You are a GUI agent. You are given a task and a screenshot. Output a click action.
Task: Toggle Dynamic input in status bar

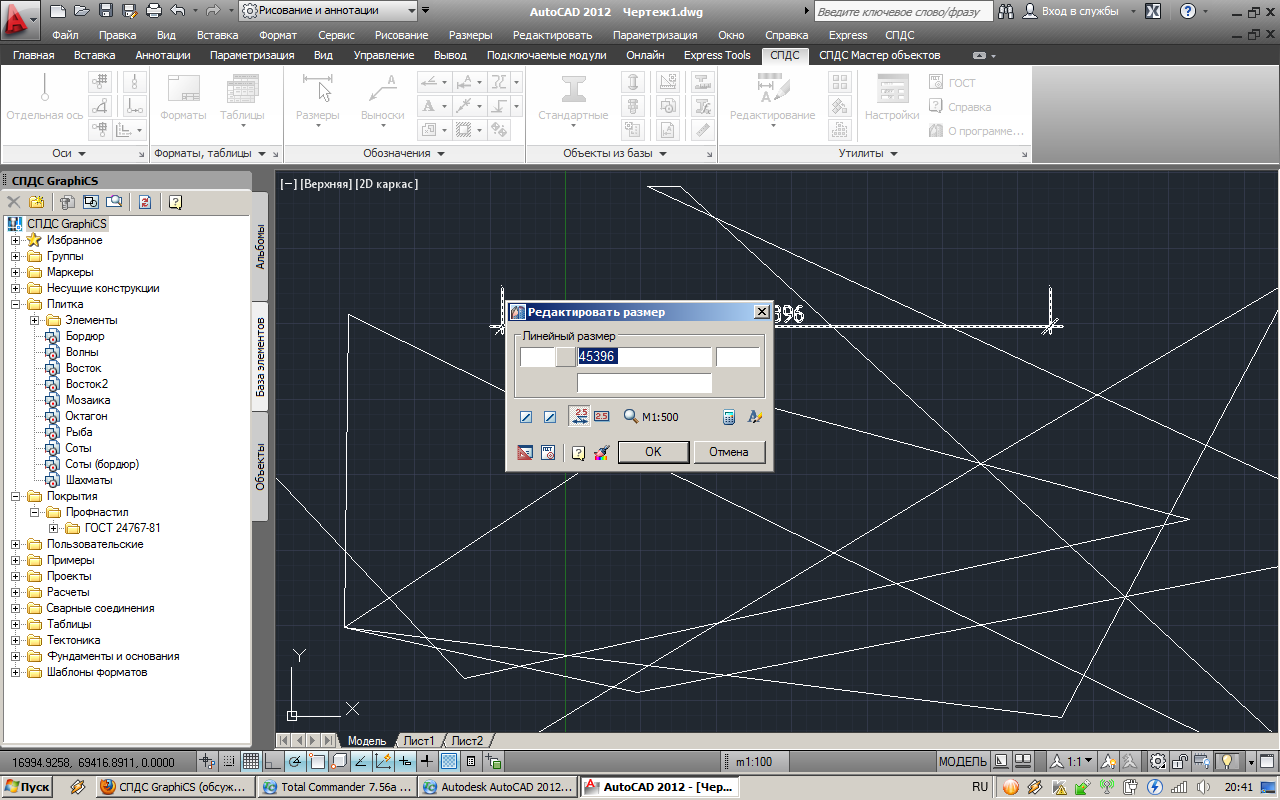point(406,762)
